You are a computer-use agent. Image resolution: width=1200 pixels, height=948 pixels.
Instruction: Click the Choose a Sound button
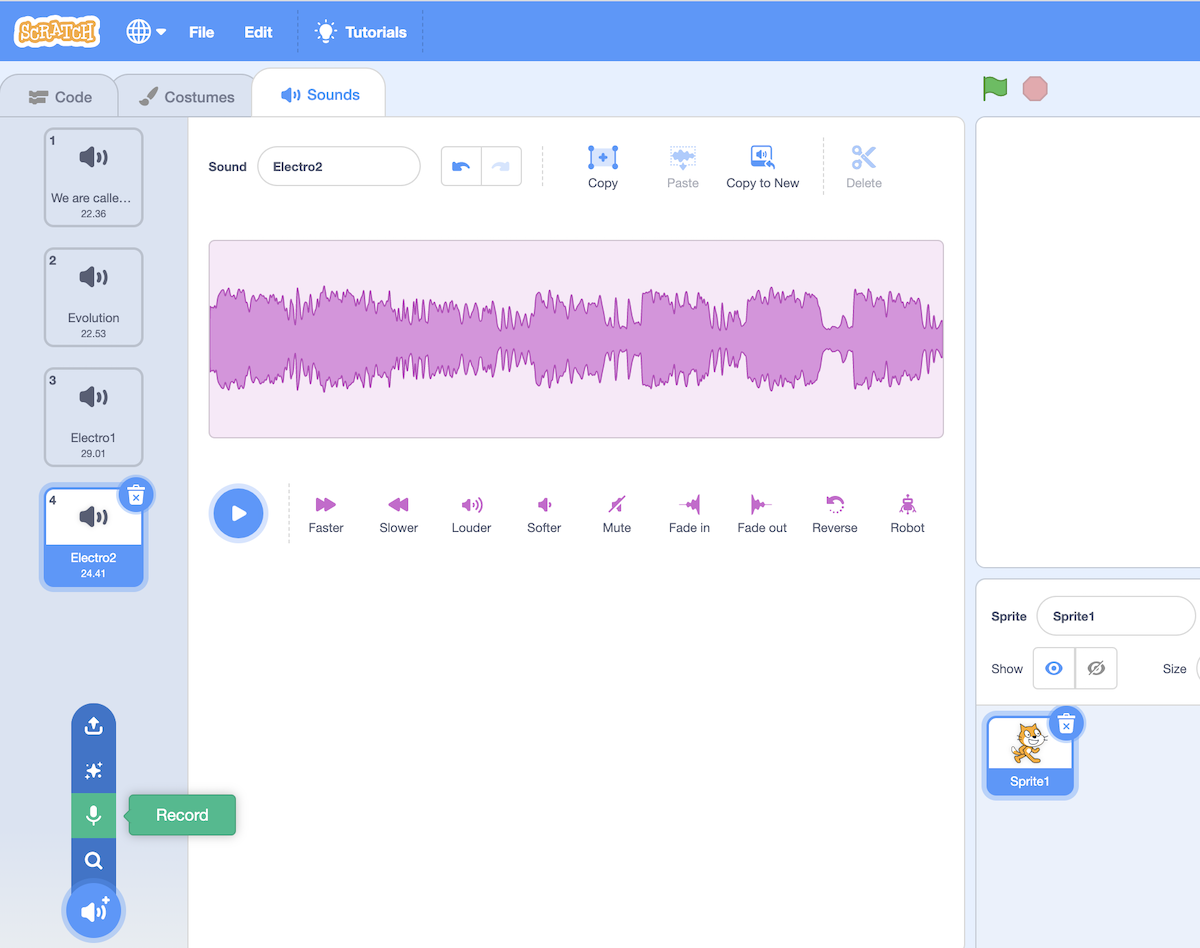click(94, 911)
